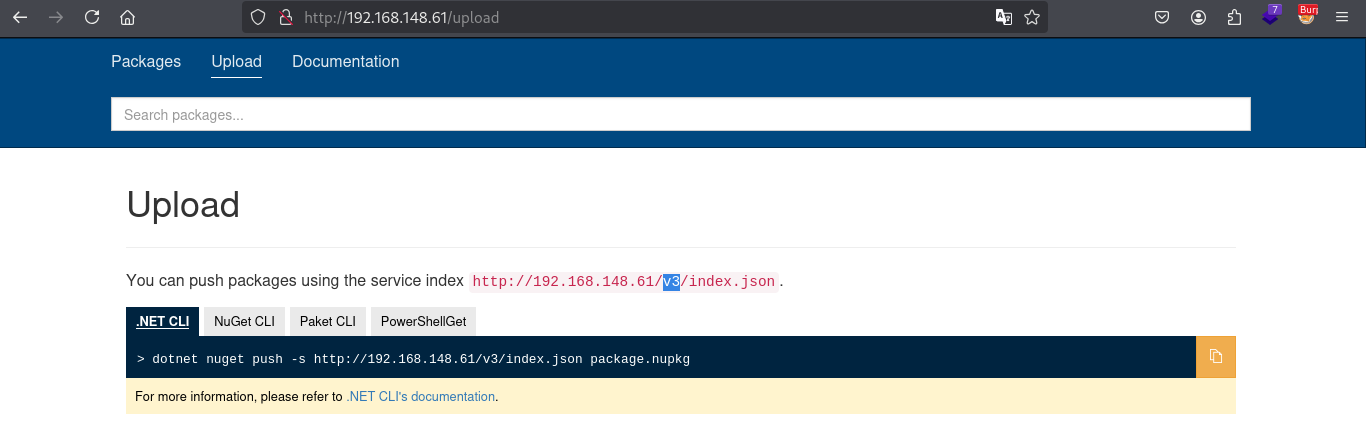Click the purple extension with badge 7
Viewport: 1366px width, 423px height.
(x=1271, y=16)
